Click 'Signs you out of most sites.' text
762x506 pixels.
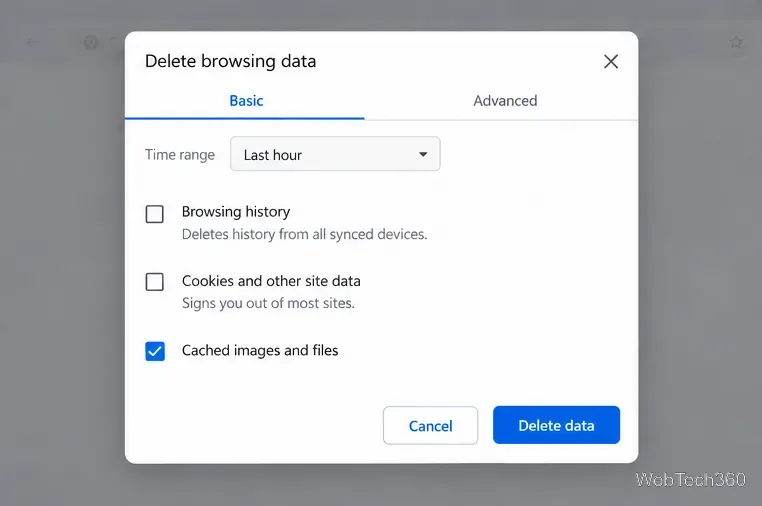[268, 303]
